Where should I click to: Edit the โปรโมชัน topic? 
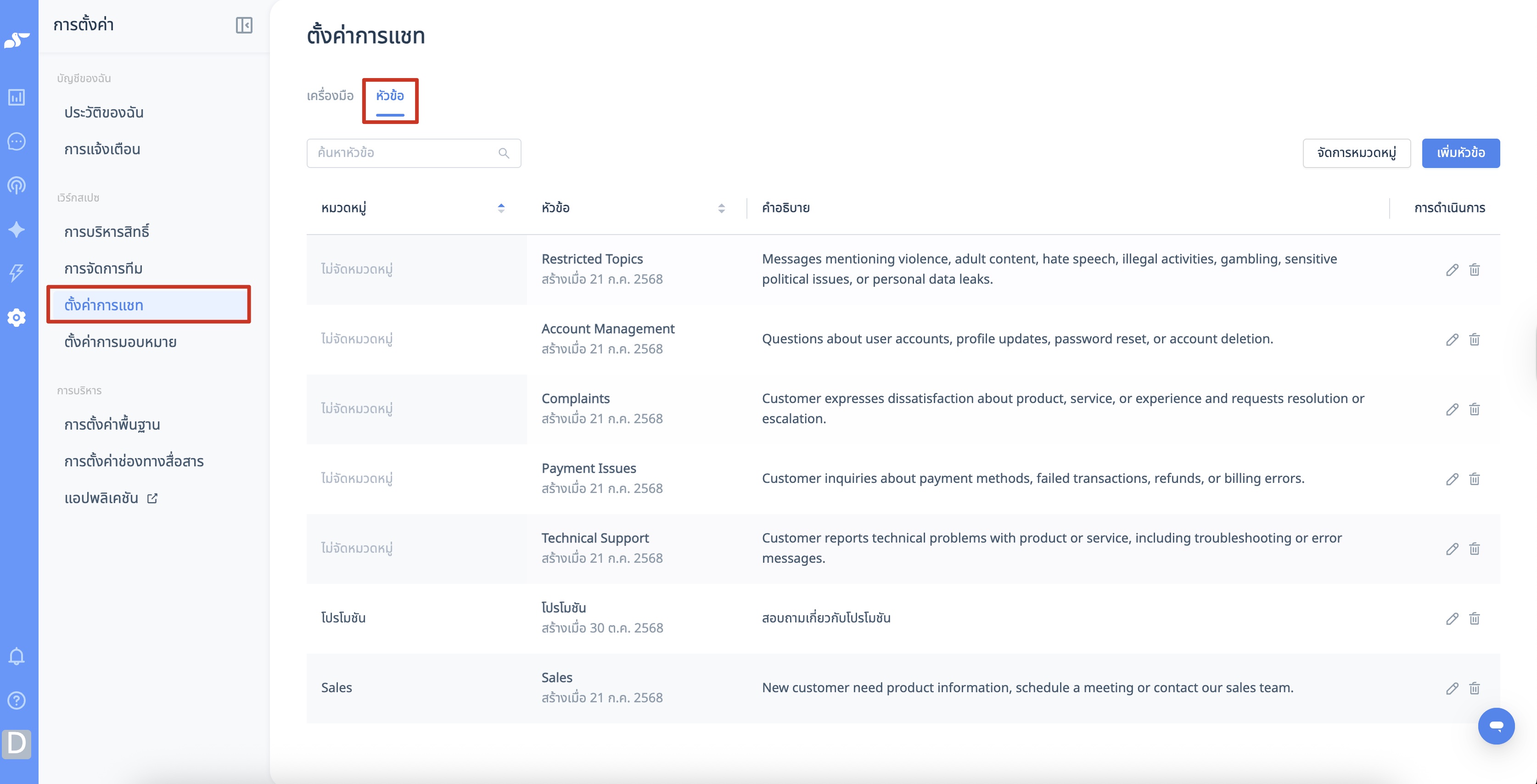[1452, 619]
